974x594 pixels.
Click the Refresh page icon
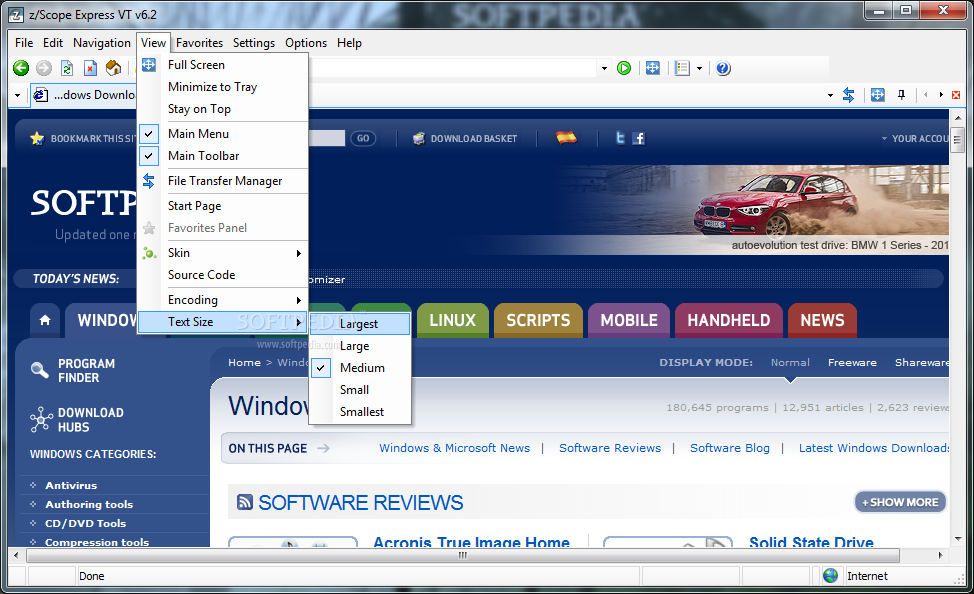coord(67,68)
